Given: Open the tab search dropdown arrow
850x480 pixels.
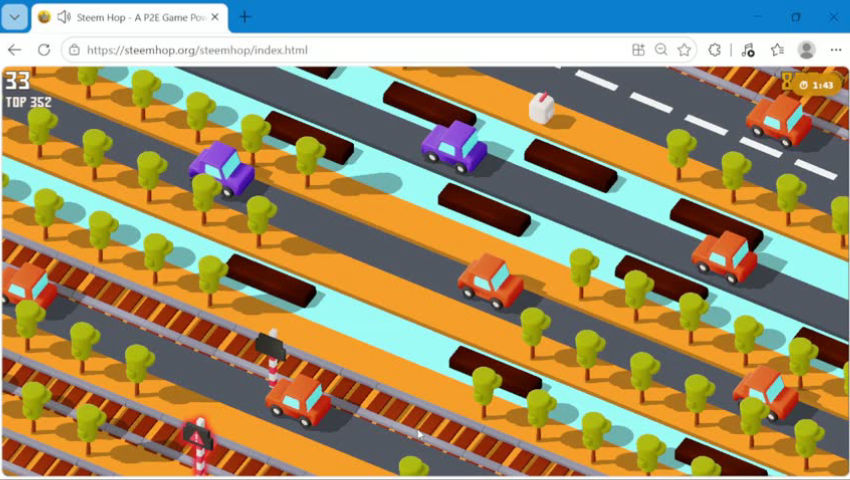Looking at the screenshot, I should pos(15,17).
